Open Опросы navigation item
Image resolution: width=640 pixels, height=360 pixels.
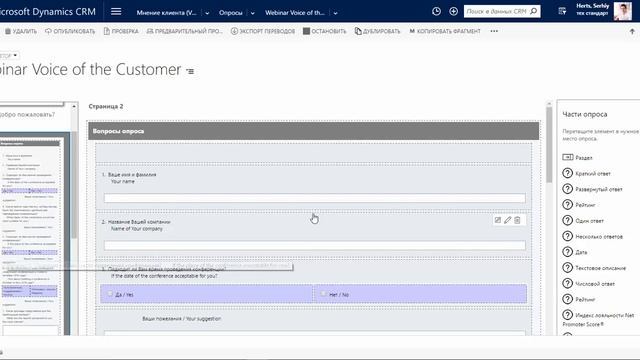[231, 13]
